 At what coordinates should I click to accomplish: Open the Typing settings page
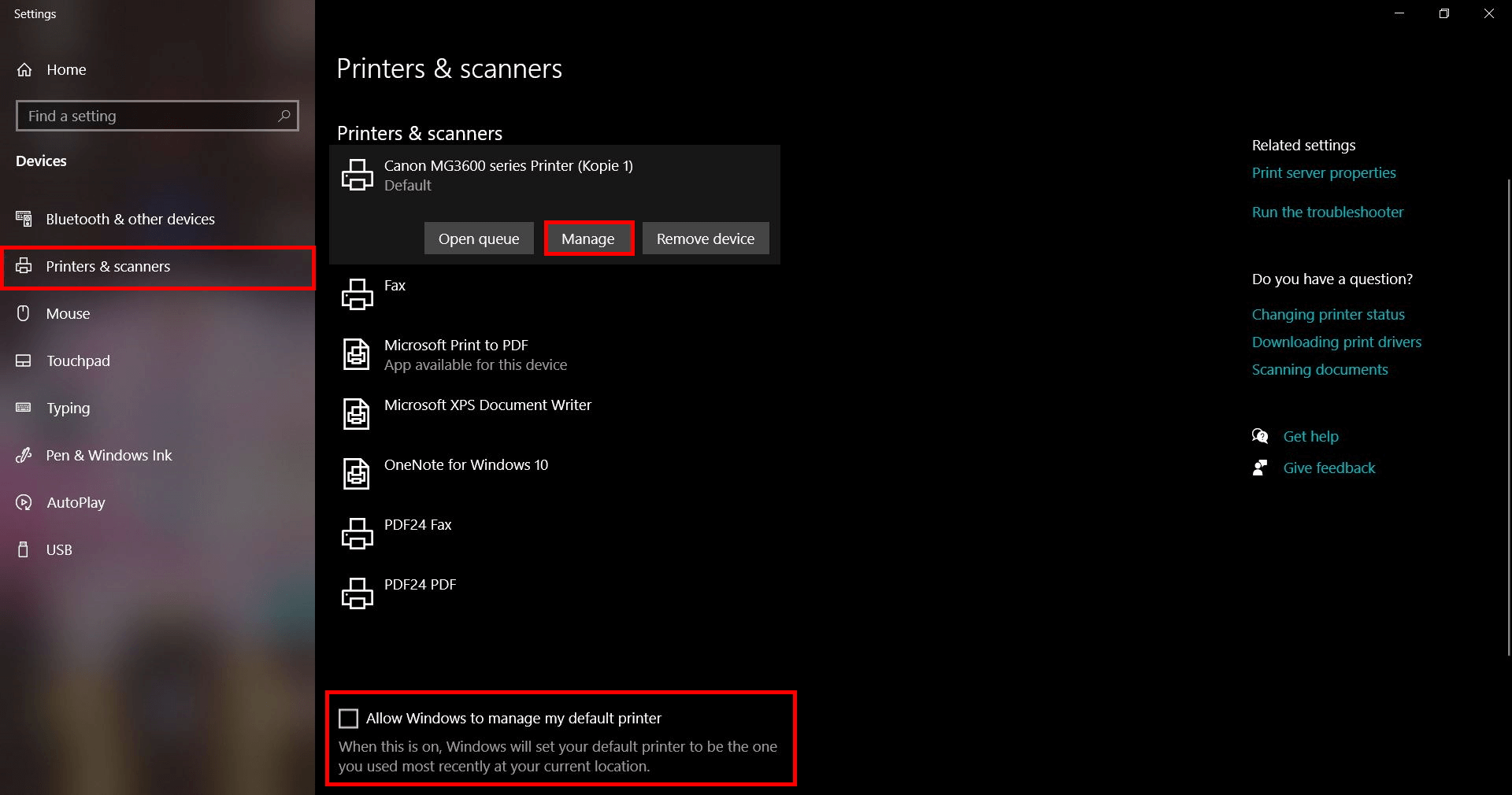[69, 408]
